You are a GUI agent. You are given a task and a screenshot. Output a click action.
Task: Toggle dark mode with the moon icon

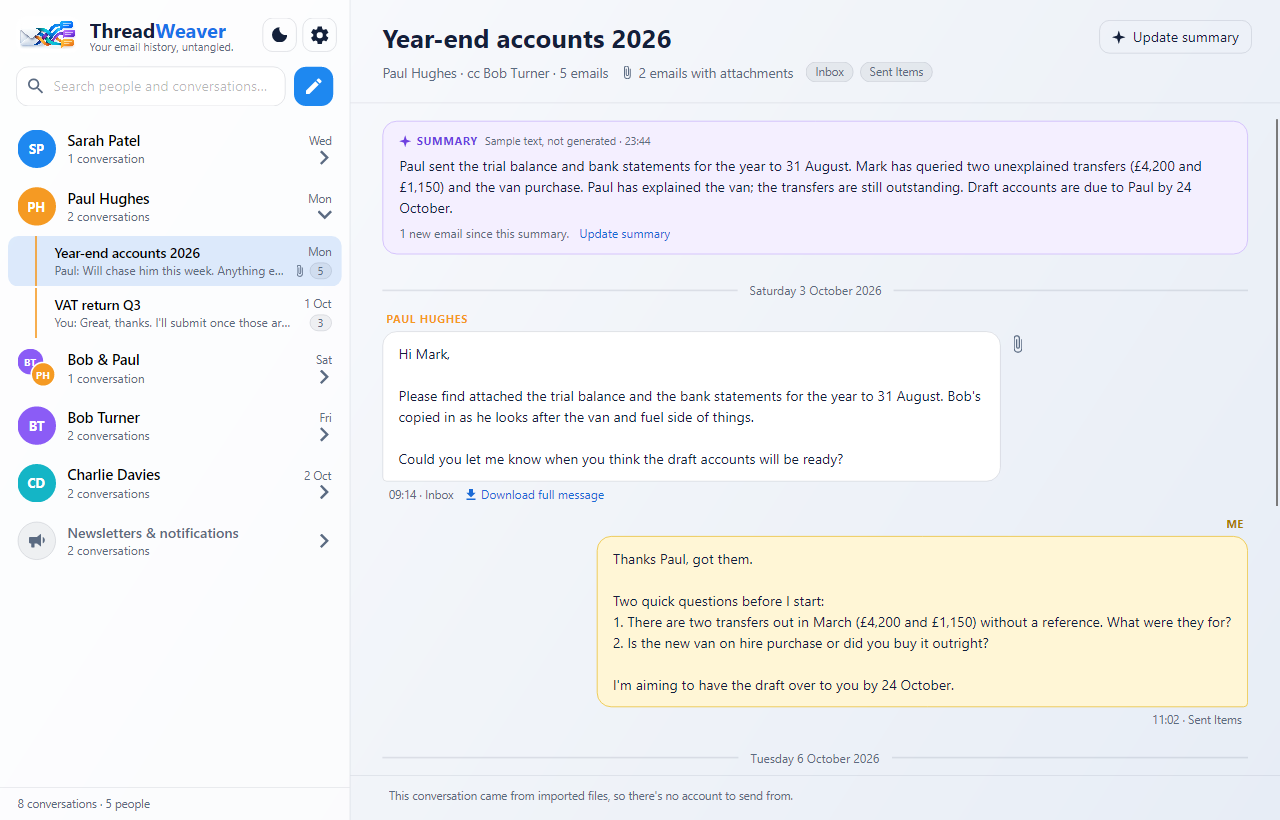(x=280, y=36)
